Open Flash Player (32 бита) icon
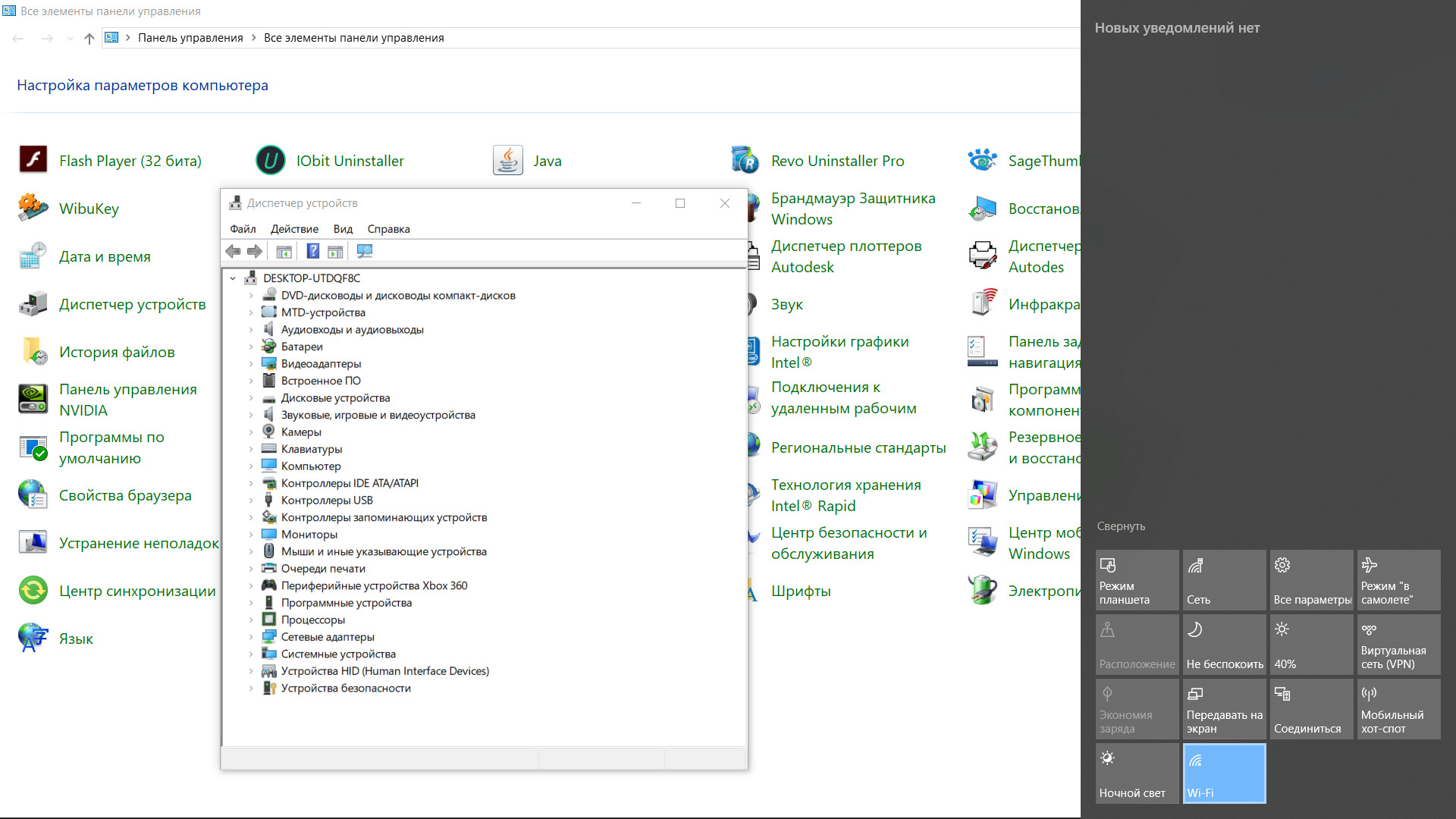Screen dimensions: 1456x819 [33, 160]
